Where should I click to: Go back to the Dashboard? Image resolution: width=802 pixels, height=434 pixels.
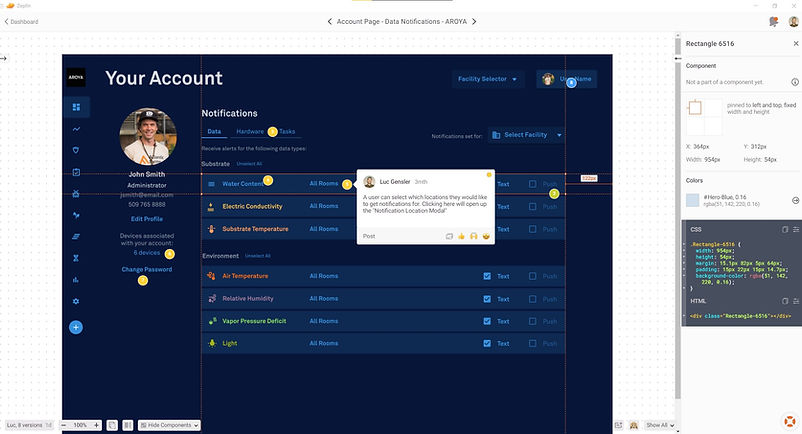pos(21,21)
